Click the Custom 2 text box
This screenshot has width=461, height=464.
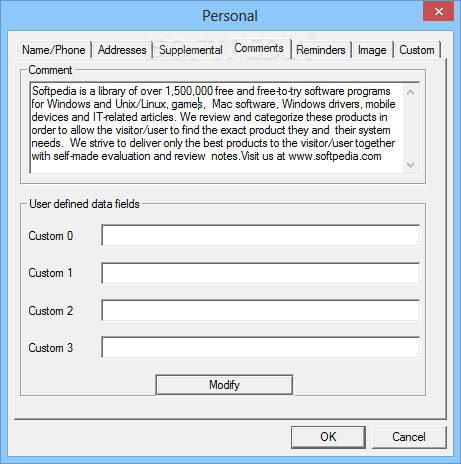[x=260, y=310]
